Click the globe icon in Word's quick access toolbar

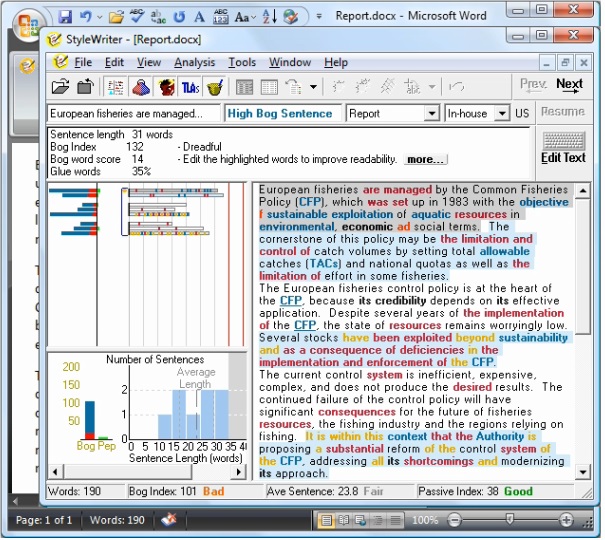(x=291, y=17)
